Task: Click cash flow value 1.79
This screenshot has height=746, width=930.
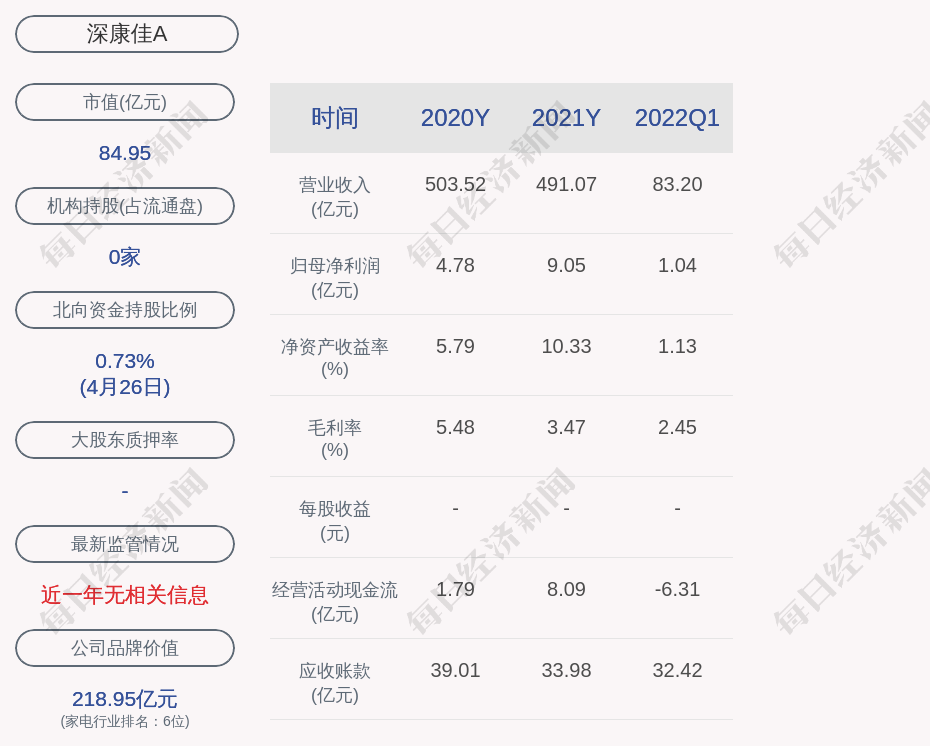Action: [x=455, y=589]
